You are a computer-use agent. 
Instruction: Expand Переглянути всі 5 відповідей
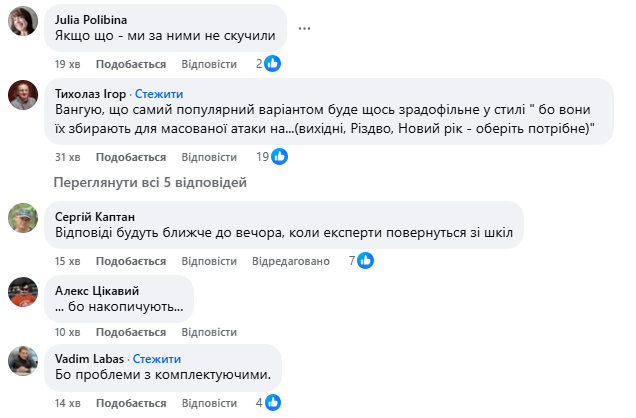point(149,183)
